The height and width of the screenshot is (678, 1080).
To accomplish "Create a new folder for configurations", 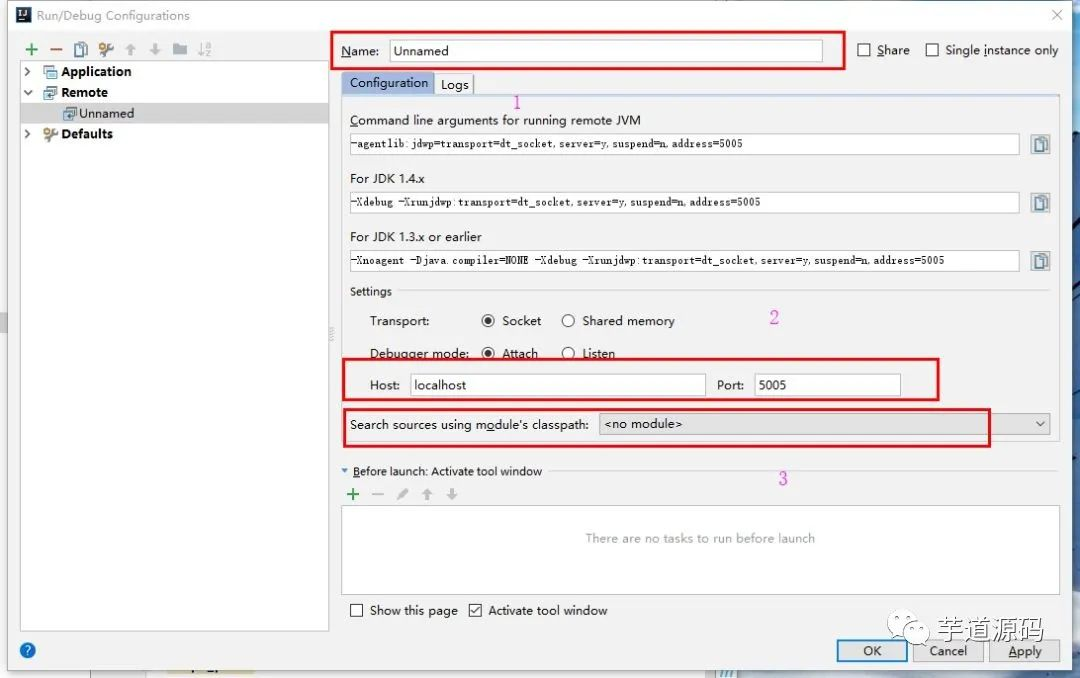I will click(180, 49).
